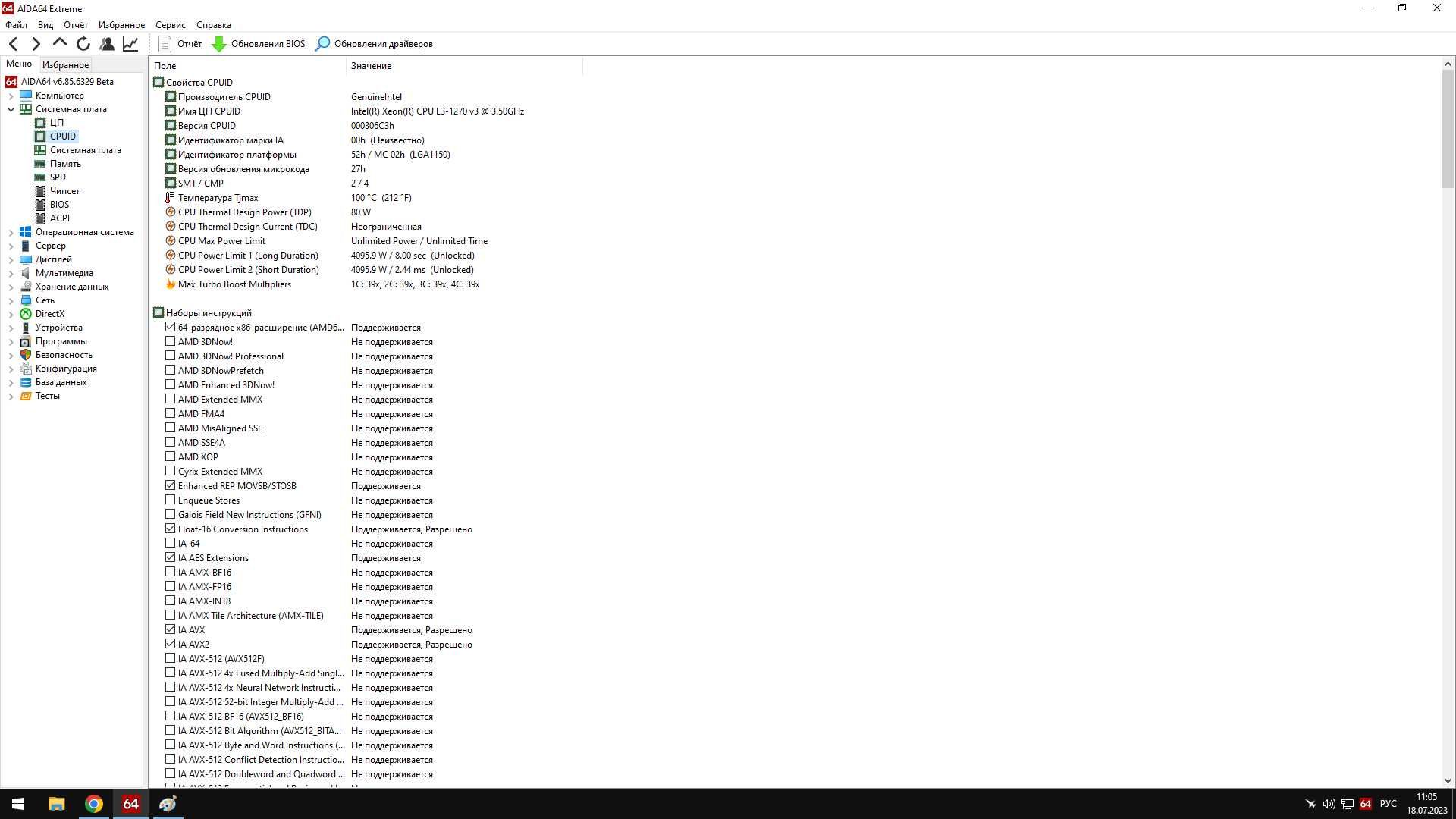Click the Отчёт report toolbar button

[180, 44]
